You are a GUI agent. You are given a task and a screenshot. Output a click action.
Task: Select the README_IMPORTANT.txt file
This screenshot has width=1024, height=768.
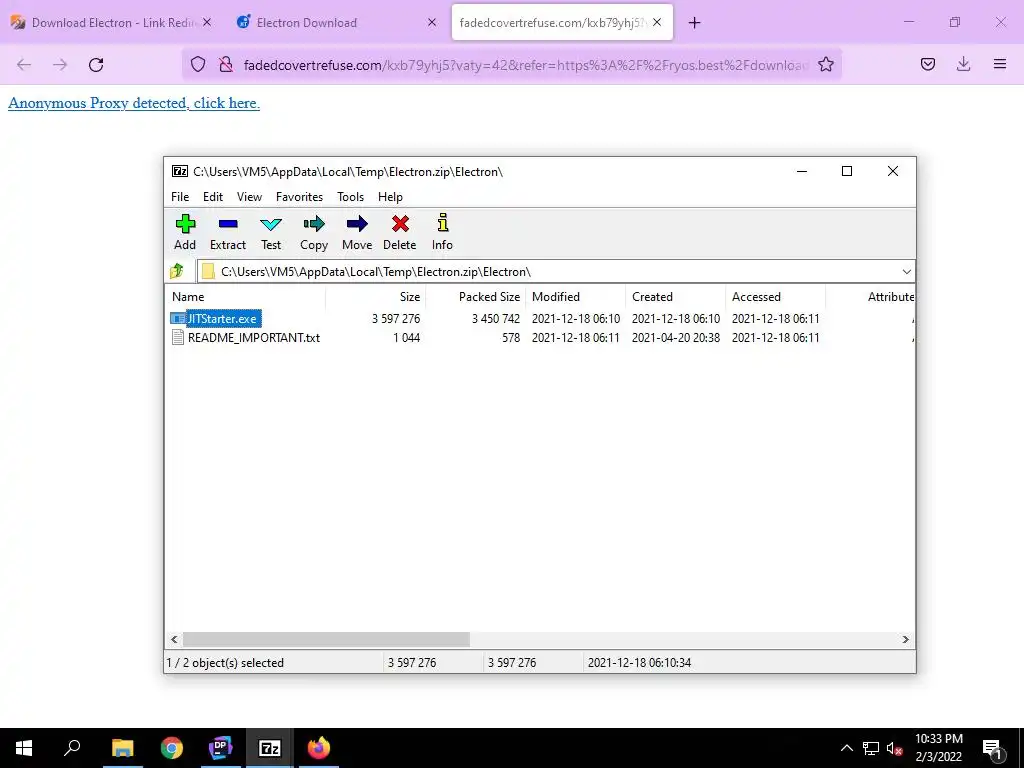(x=253, y=338)
